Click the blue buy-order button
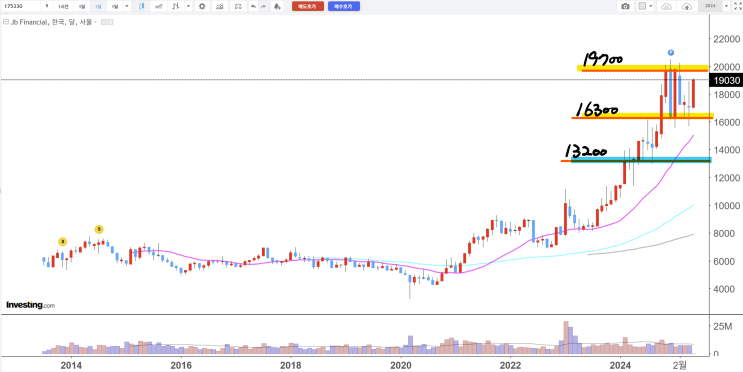 coord(344,6)
